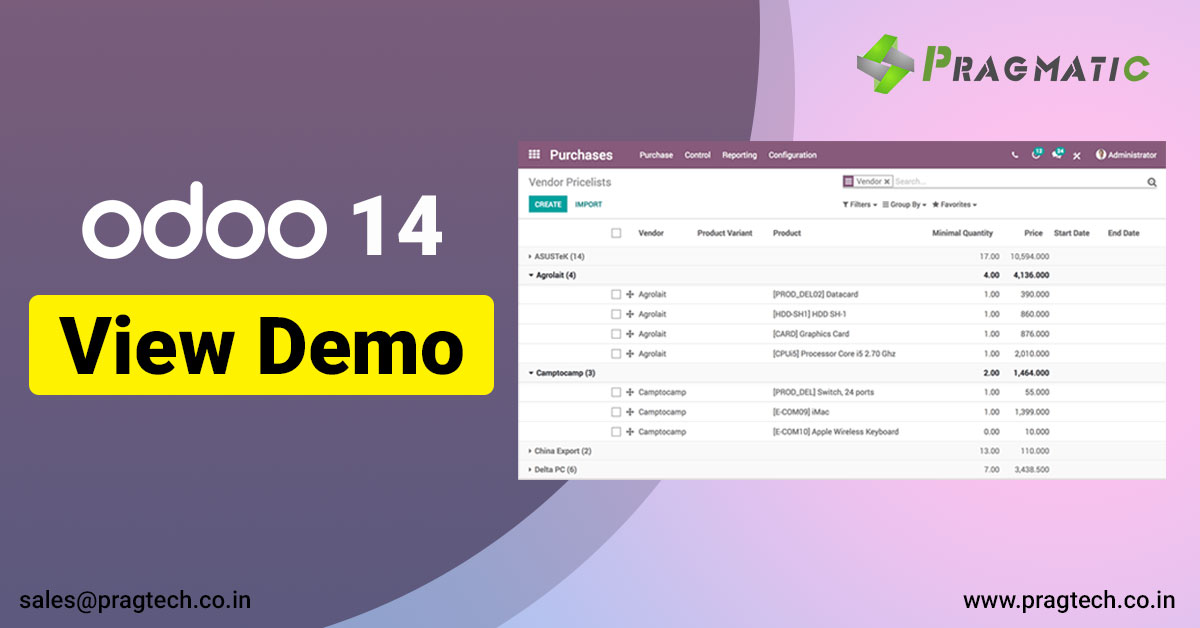Image resolution: width=1200 pixels, height=628 pixels.
Task: Click the '[E-COM10] Apple Wireless Keyboard' cell
Action: [836, 432]
